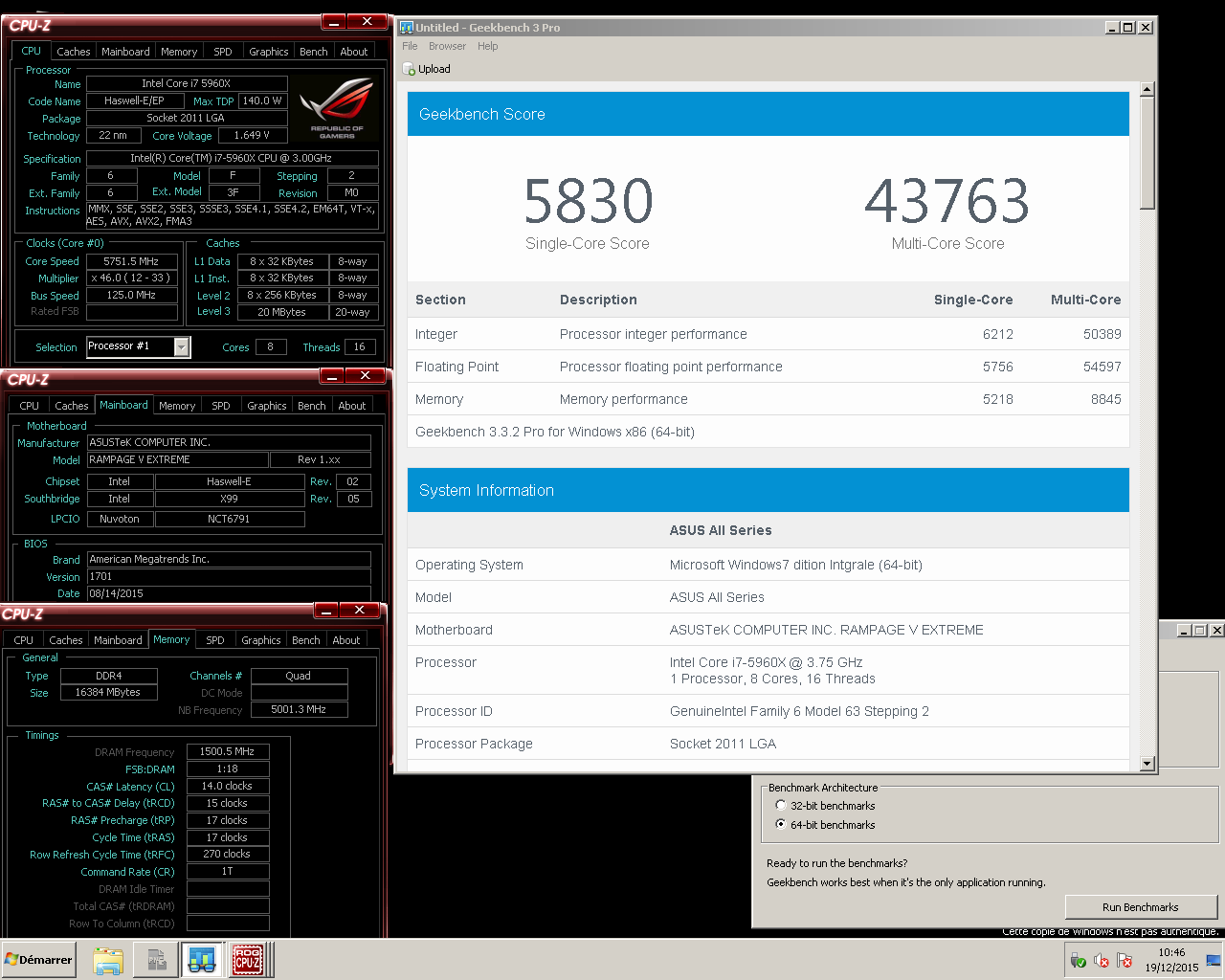This screenshot has height=980, width=1225.
Task: Open About tab in top CPU-Z window
Action: coord(354,52)
